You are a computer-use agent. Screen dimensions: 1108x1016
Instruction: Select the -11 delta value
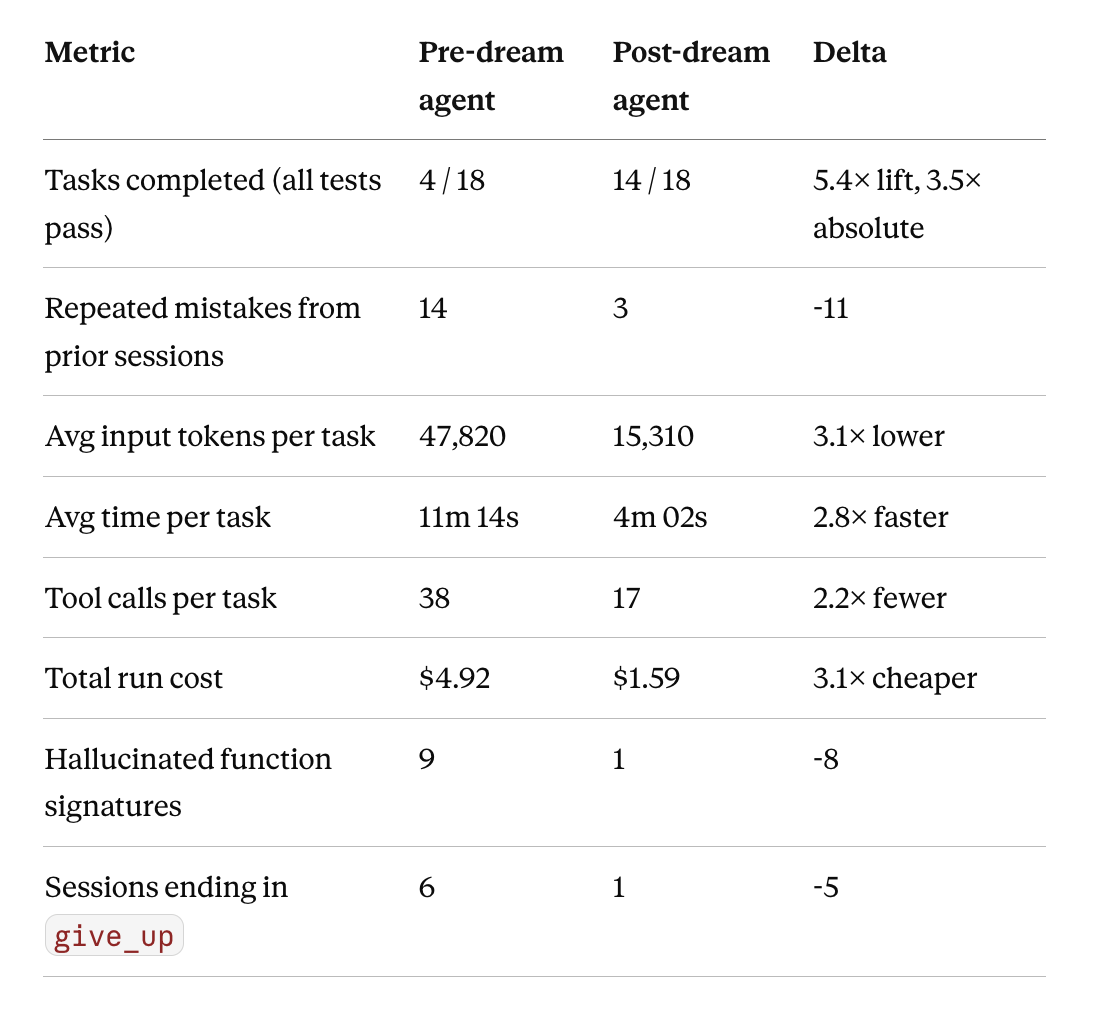(830, 308)
